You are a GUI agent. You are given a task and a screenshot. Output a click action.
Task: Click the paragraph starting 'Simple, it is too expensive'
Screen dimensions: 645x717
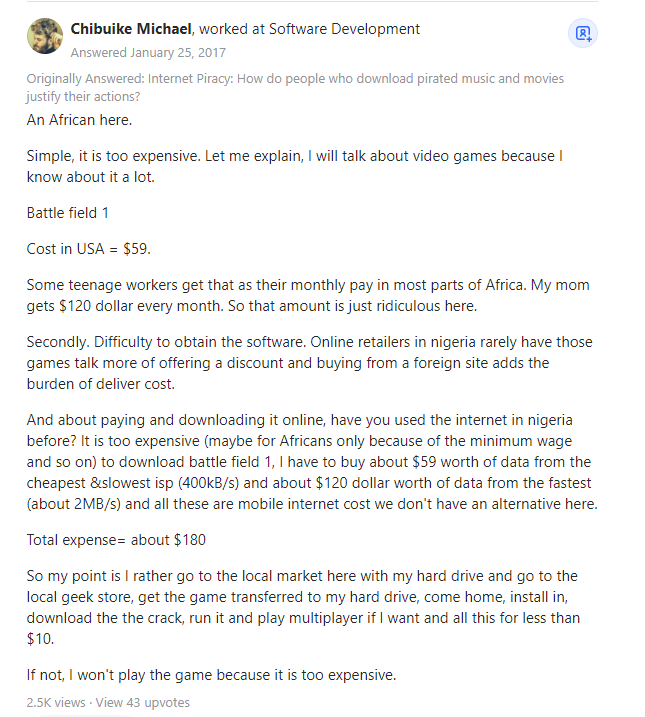295,166
